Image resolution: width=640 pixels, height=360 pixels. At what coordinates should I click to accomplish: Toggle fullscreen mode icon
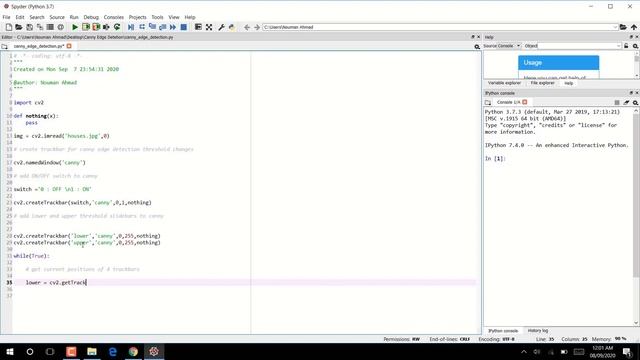click(209, 27)
